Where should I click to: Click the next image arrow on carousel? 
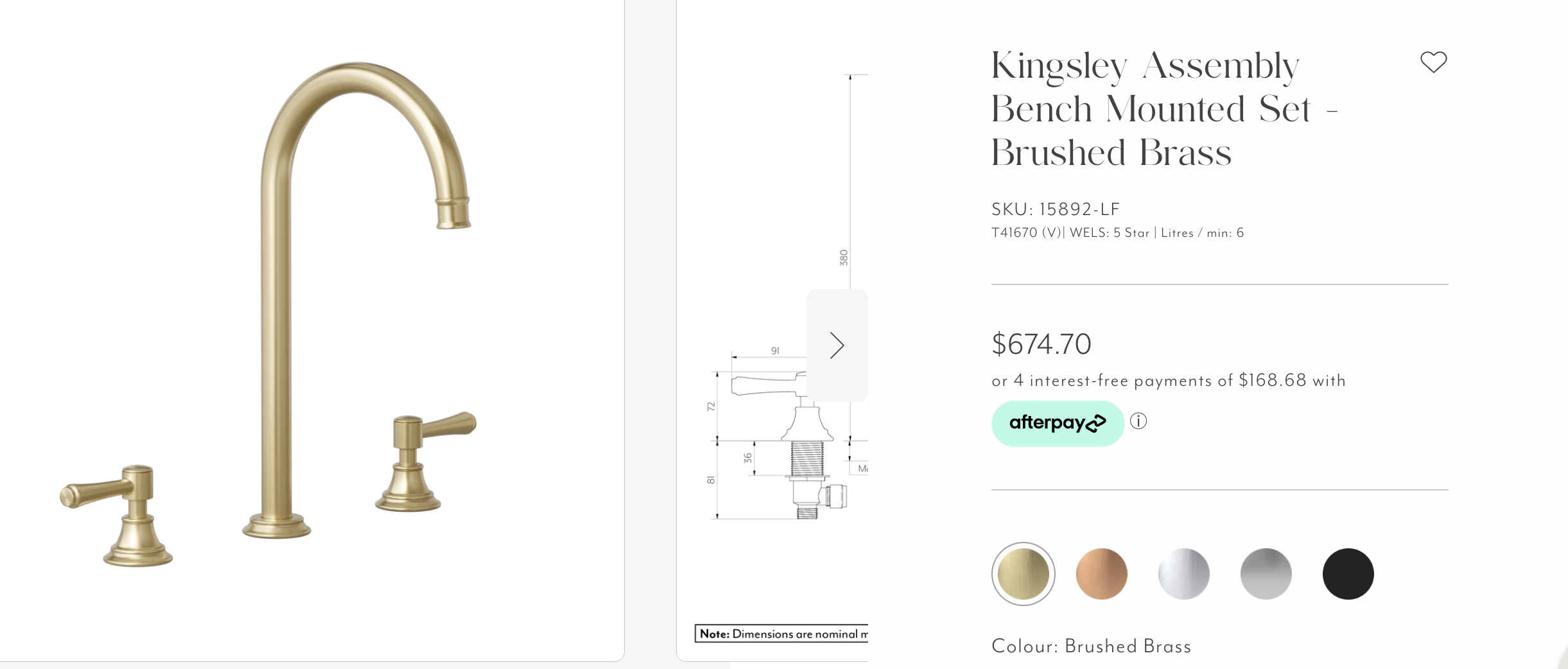837,345
